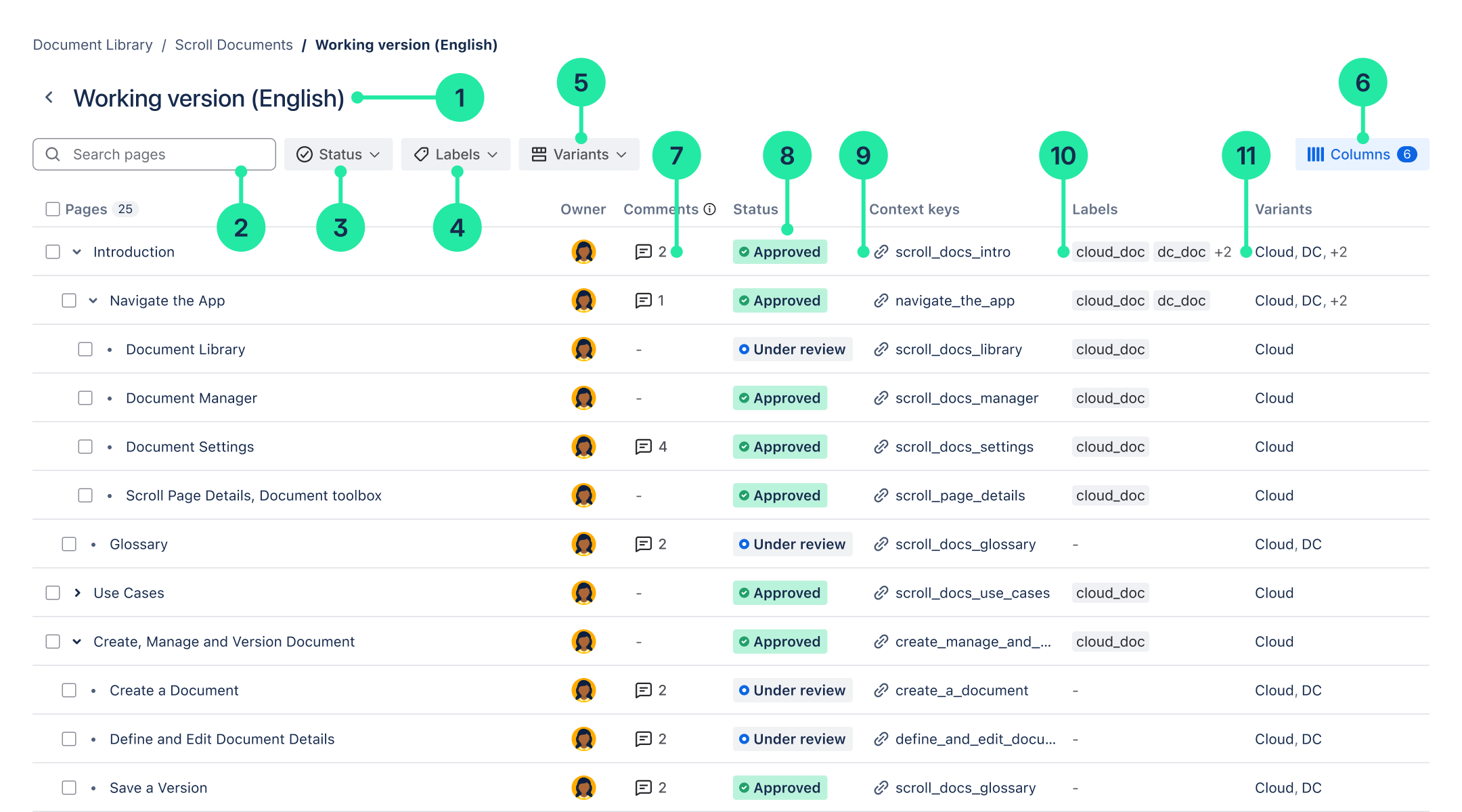Tick the select-all Pages checkbox
This screenshot has height=812, width=1462.
coord(53,209)
